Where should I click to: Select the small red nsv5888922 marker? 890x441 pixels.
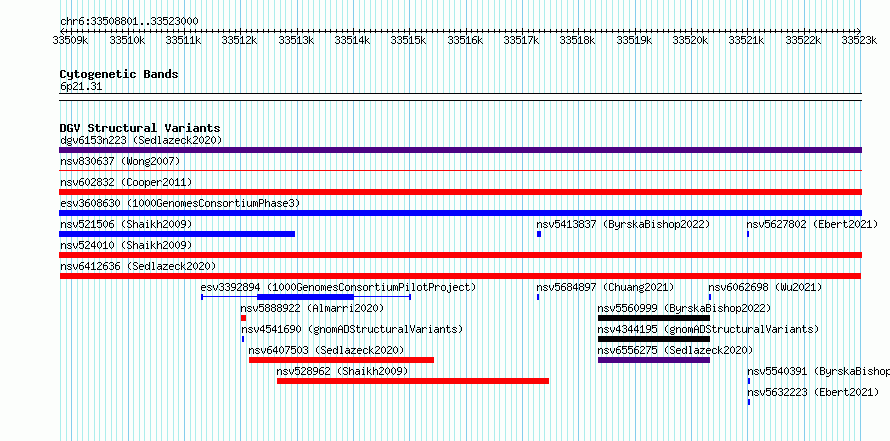(x=244, y=318)
